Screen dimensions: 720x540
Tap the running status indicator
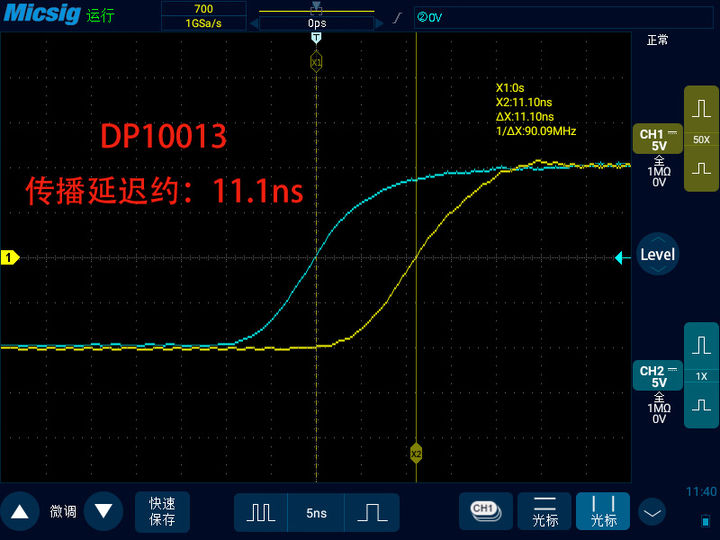100,16
